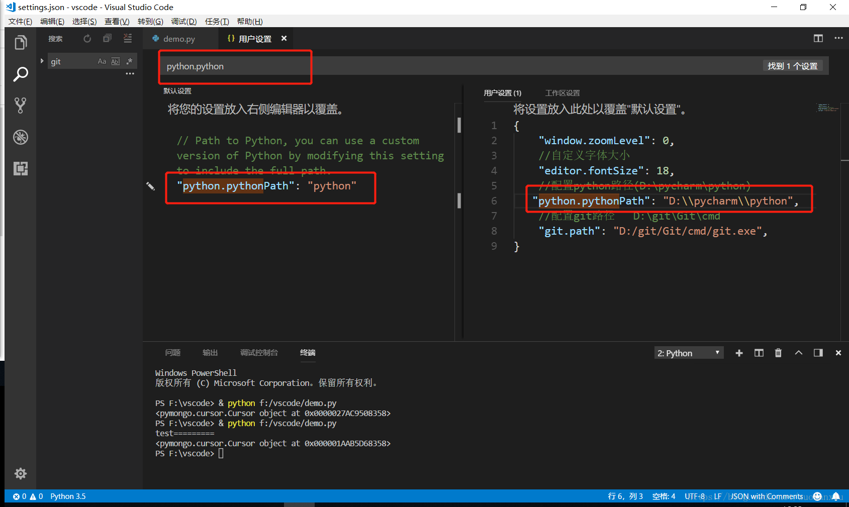Open the Search view in activity bar

pos(21,74)
